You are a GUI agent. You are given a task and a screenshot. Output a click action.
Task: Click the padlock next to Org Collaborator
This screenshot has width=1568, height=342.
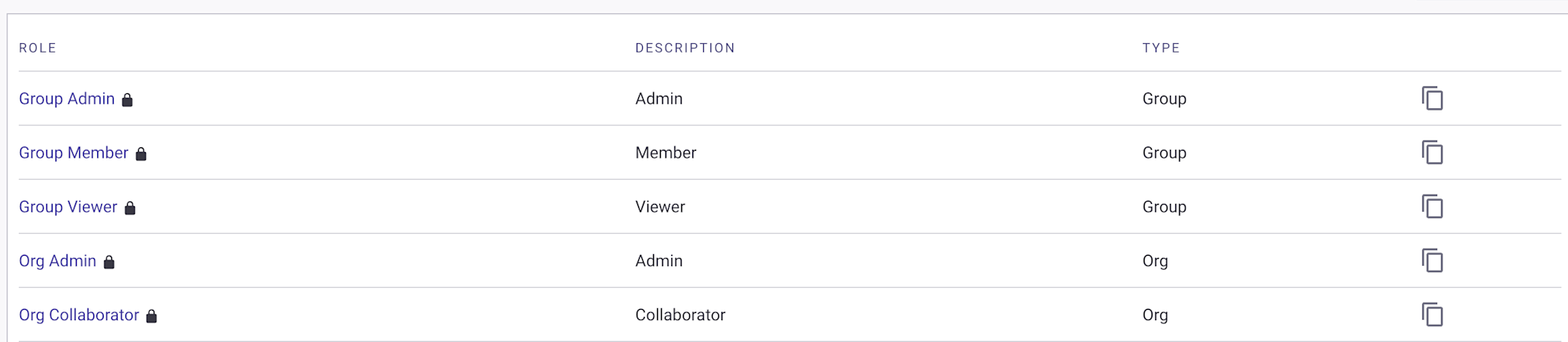(x=151, y=316)
